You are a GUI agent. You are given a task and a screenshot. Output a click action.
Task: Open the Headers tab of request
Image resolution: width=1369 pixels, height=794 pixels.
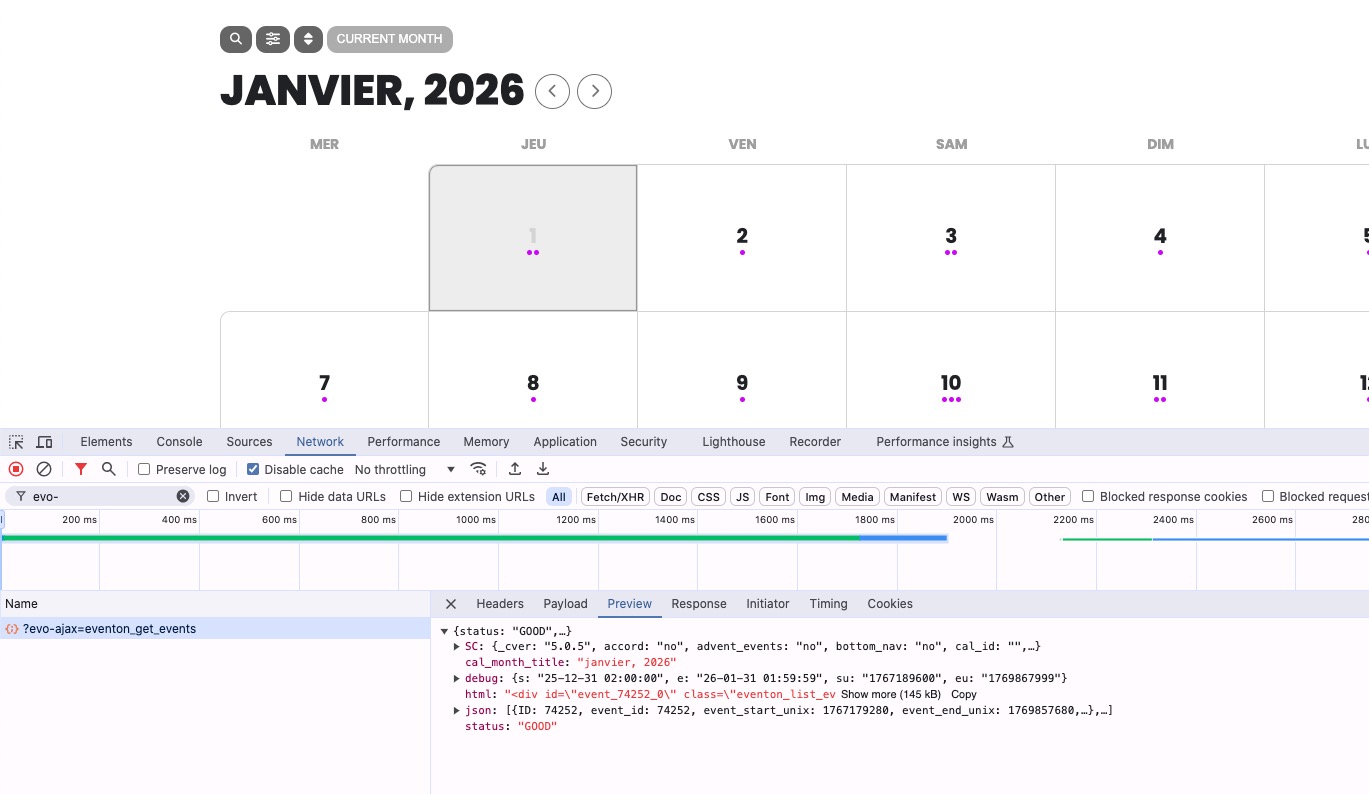500,604
